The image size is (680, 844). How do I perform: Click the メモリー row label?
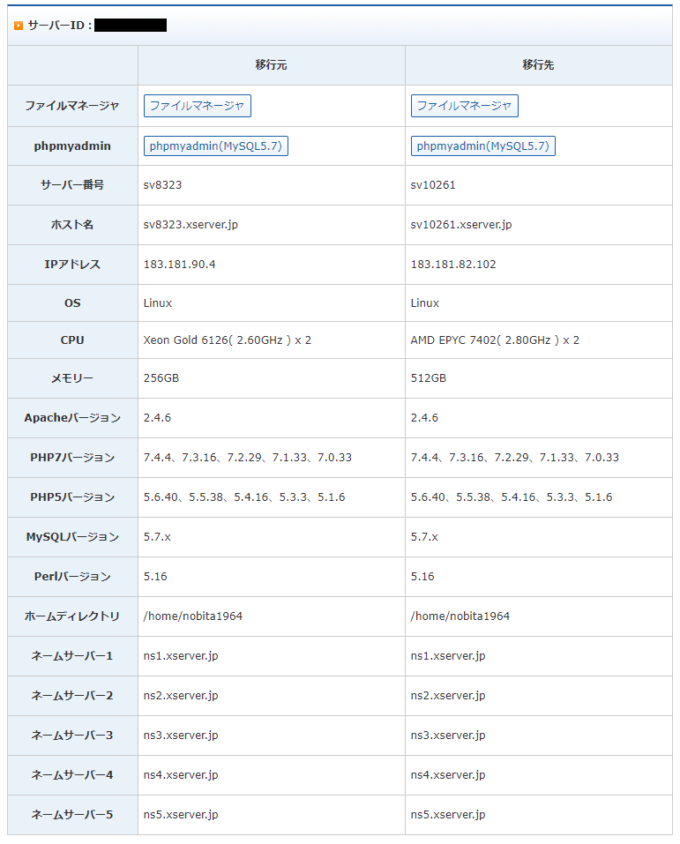coord(72,378)
